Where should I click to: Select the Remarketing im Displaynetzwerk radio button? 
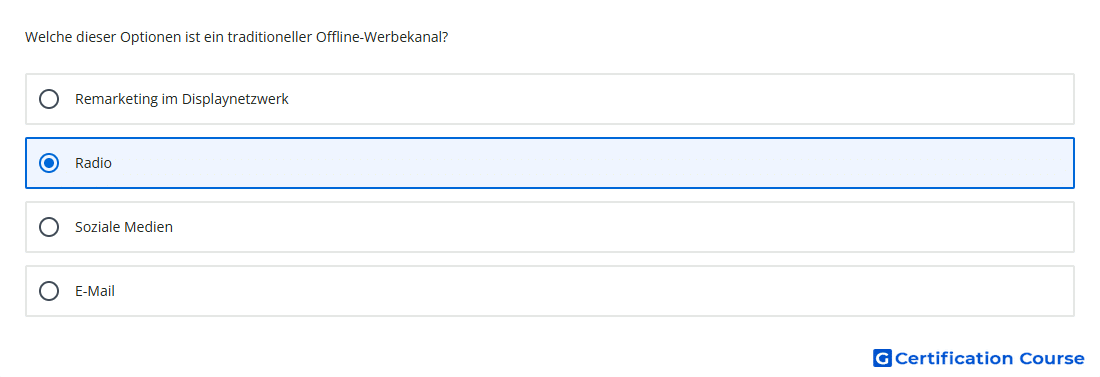(49, 99)
